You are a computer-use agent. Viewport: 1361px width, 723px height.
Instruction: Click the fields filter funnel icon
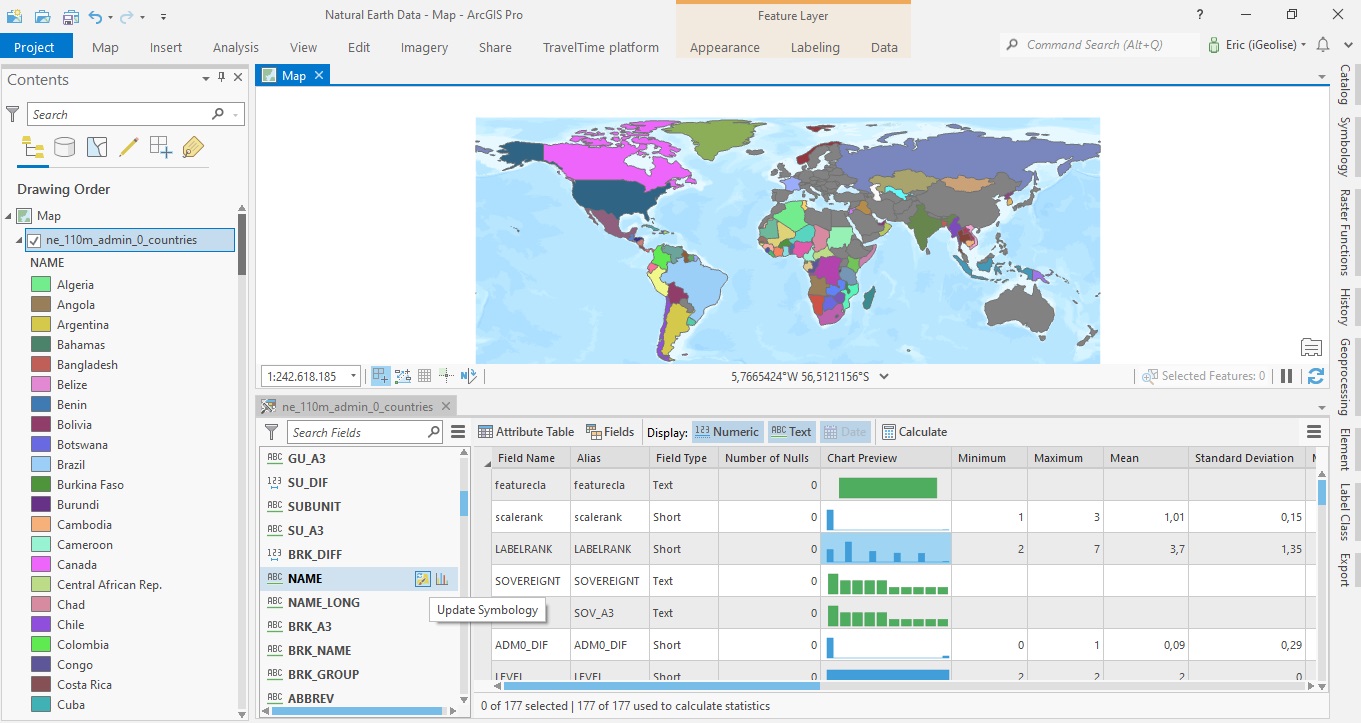271,432
